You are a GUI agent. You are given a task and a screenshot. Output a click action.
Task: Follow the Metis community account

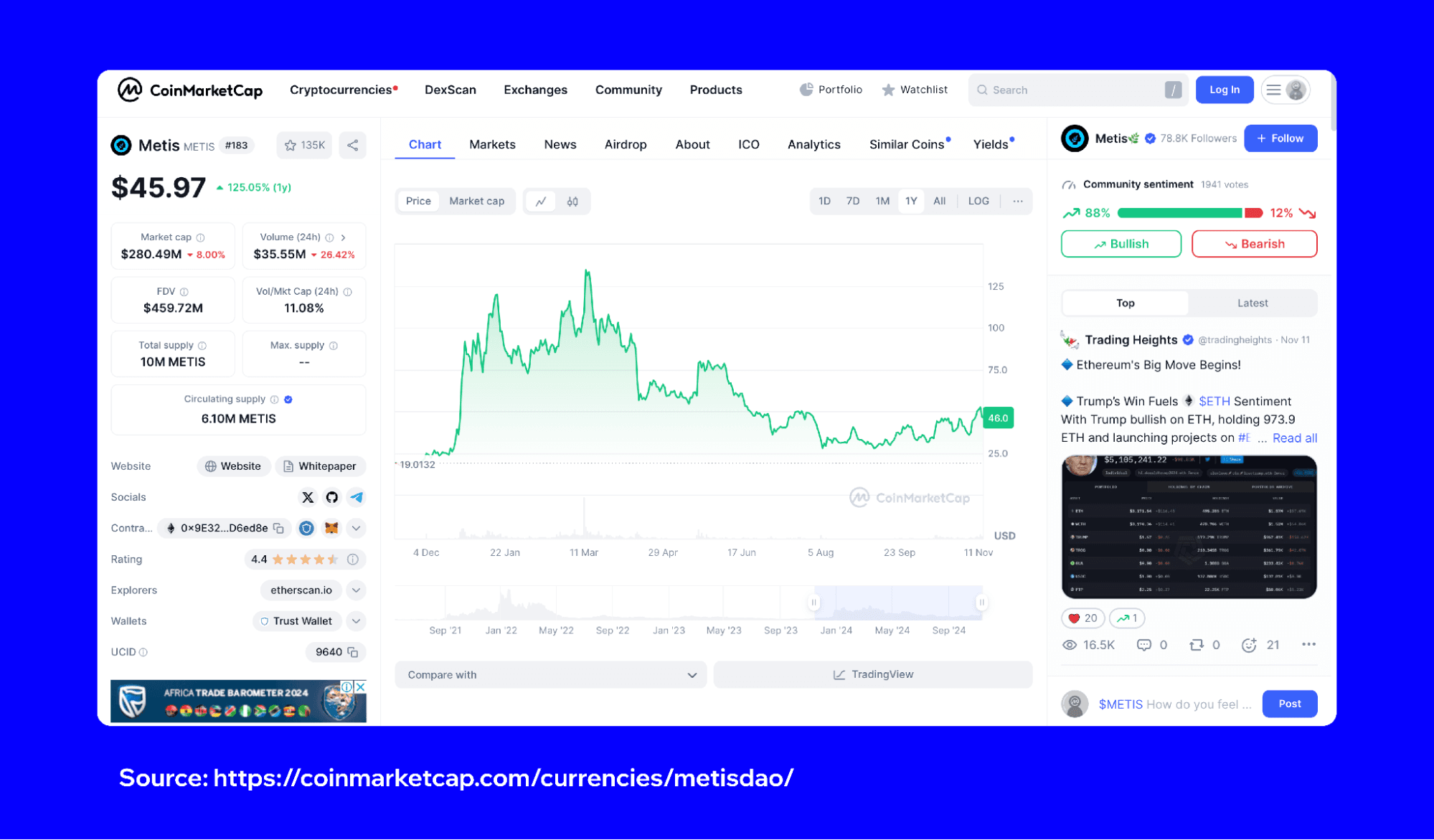(1280, 138)
